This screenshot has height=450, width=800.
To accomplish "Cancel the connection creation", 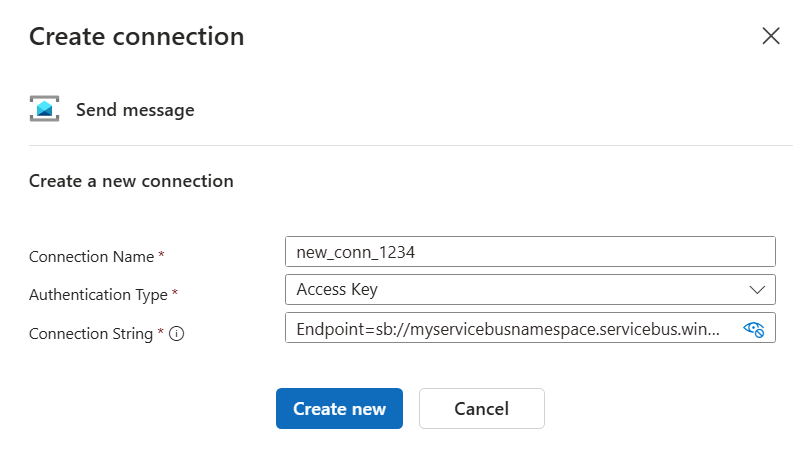I will coord(481,408).
